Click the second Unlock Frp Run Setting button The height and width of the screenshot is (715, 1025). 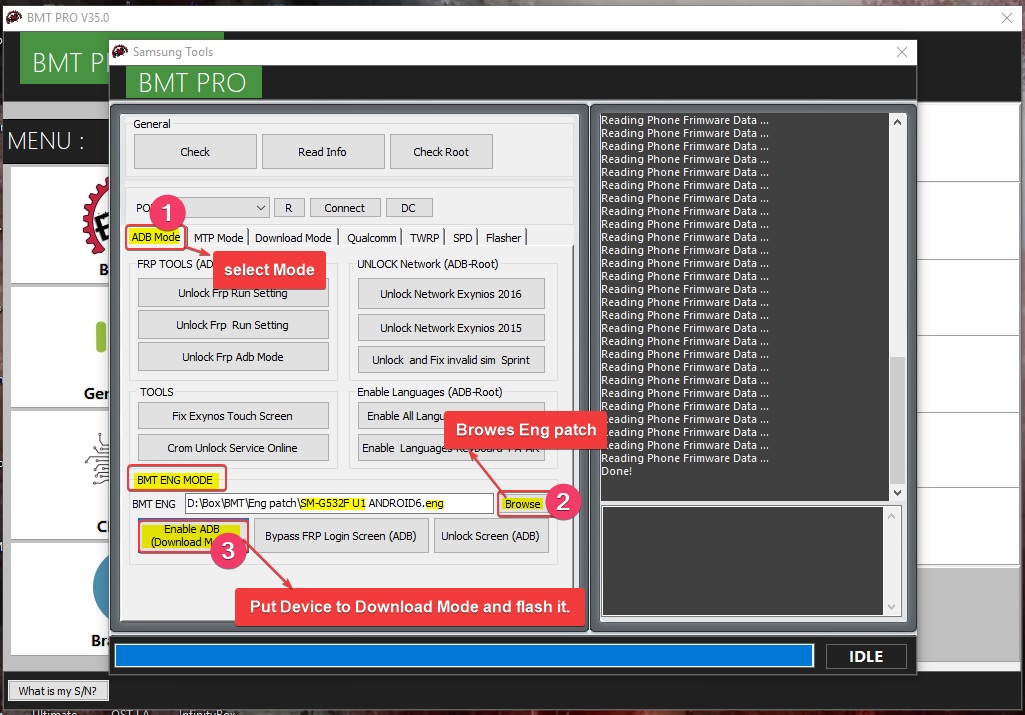click(x=233, y=325)
